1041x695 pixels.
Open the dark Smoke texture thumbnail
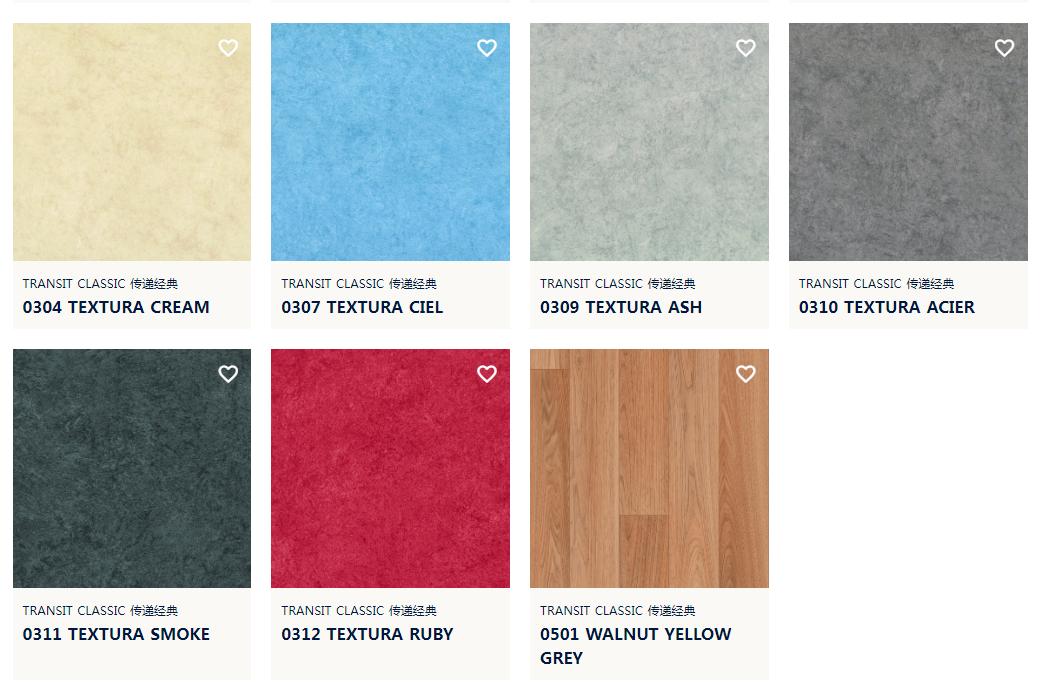[x=132, y=469]
